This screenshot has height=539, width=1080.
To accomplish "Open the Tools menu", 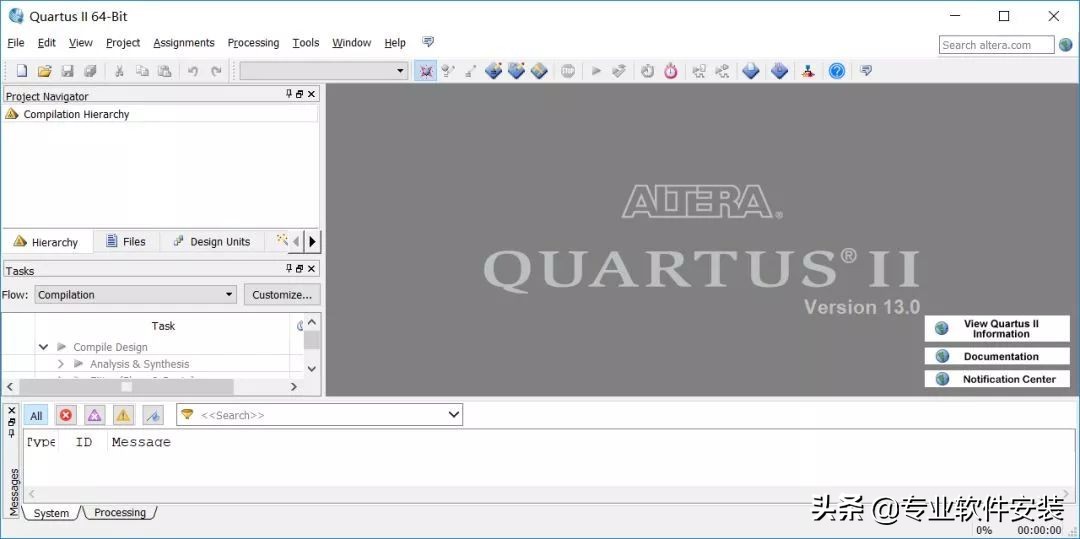I will [x=306, y=43].
